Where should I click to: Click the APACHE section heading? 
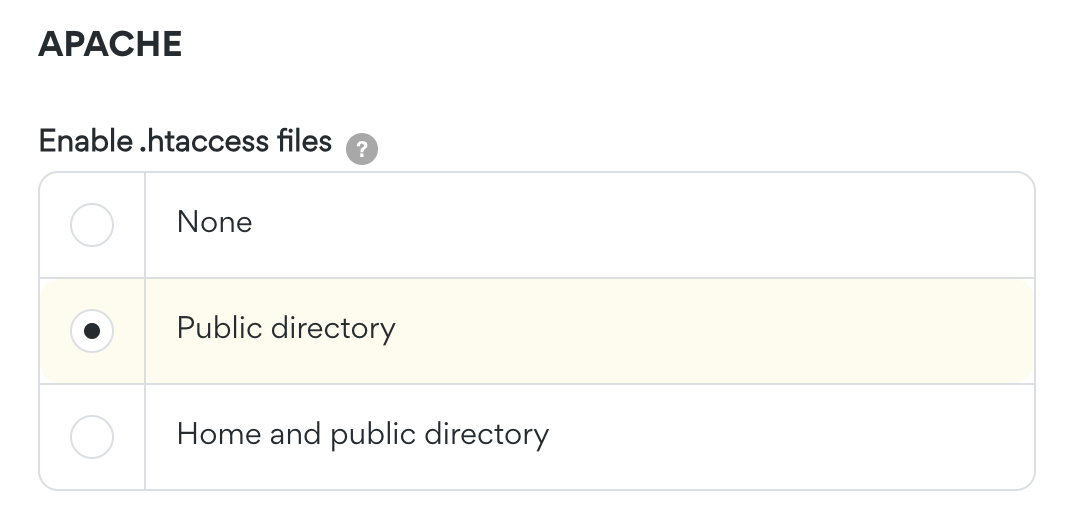pyautogui.click(x=110, y=45)
